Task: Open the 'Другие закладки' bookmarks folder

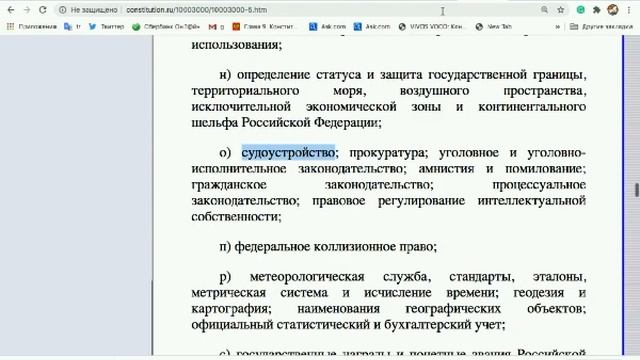Action: [601, 27]
